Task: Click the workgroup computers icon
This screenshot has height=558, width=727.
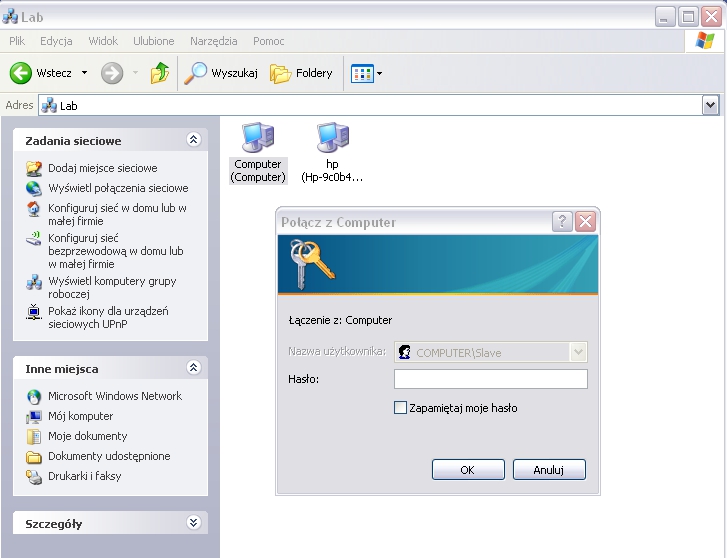Action: tap(34, 282)
